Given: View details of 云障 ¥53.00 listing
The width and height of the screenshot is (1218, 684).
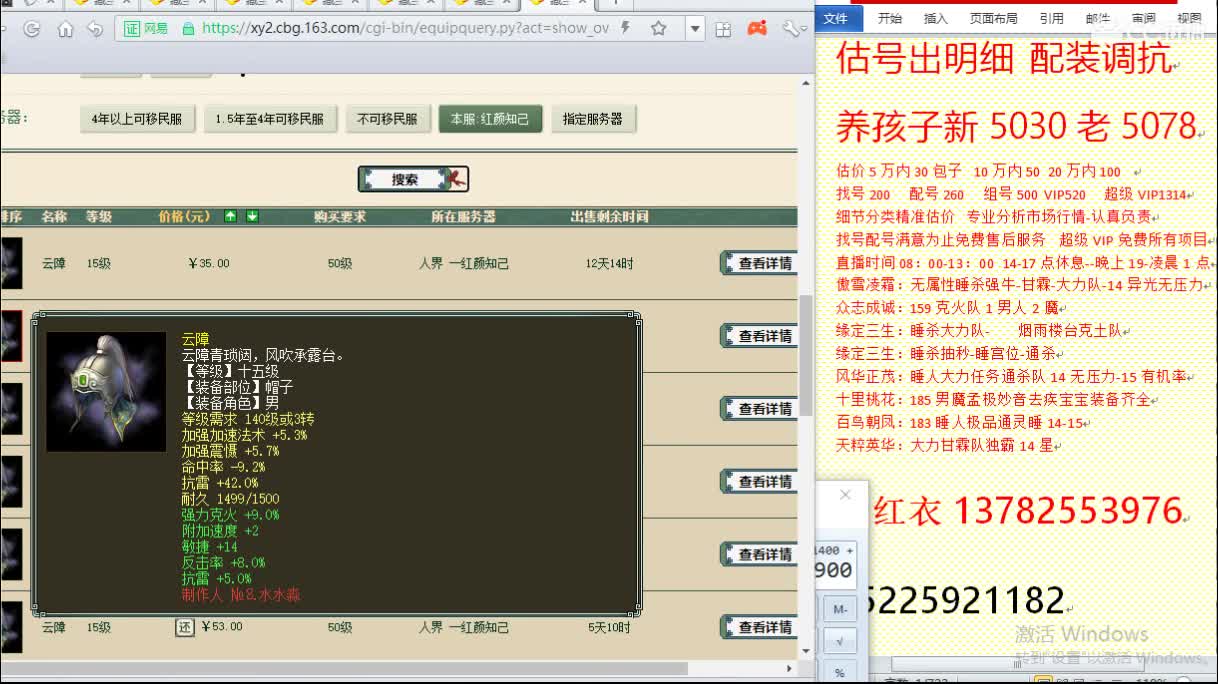Looking at the screenshot, I should point(758,627).
